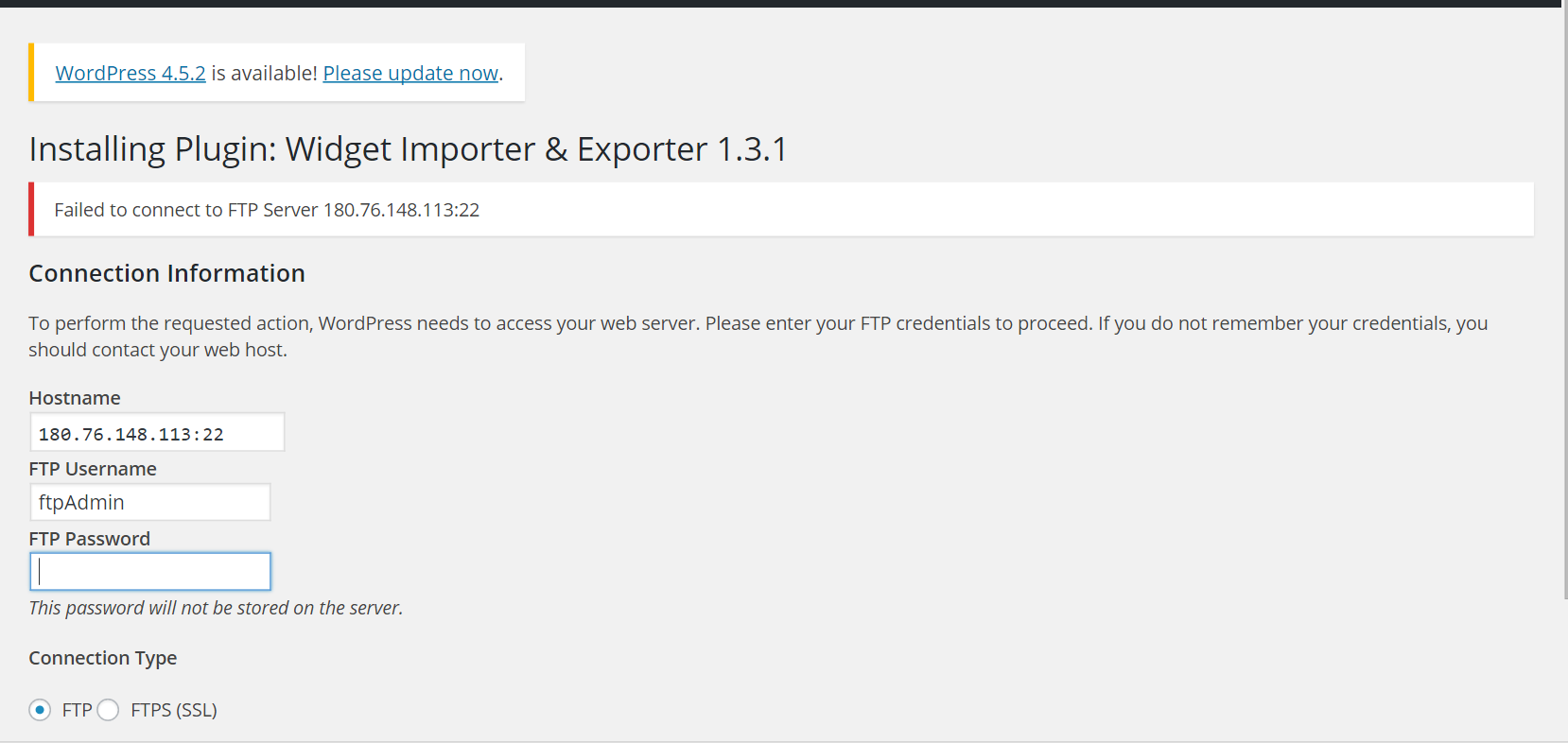Open the WordPress 4.5.2 link
The image size is (1568, 743).
point(131,74)
